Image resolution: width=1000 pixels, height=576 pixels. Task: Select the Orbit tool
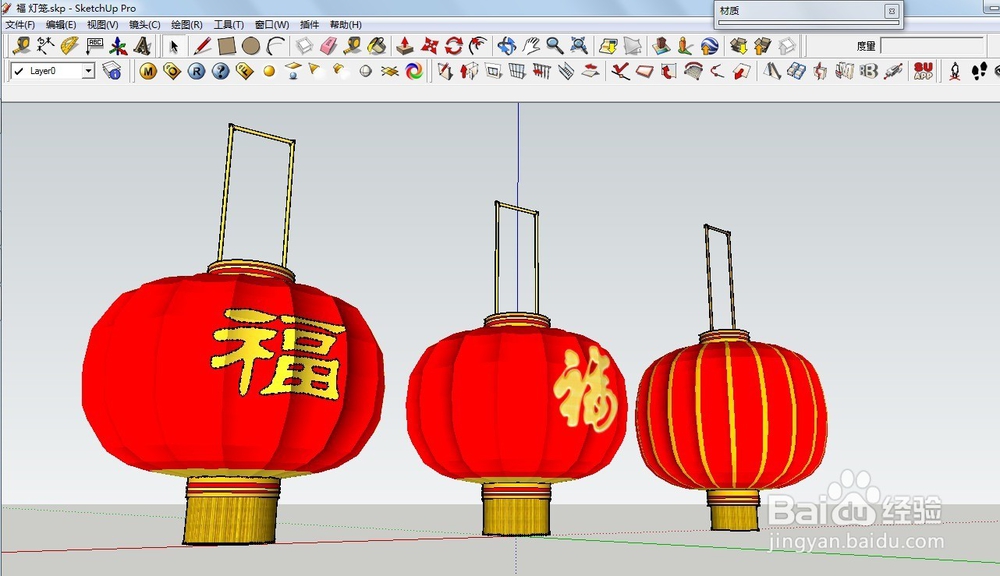507,46
